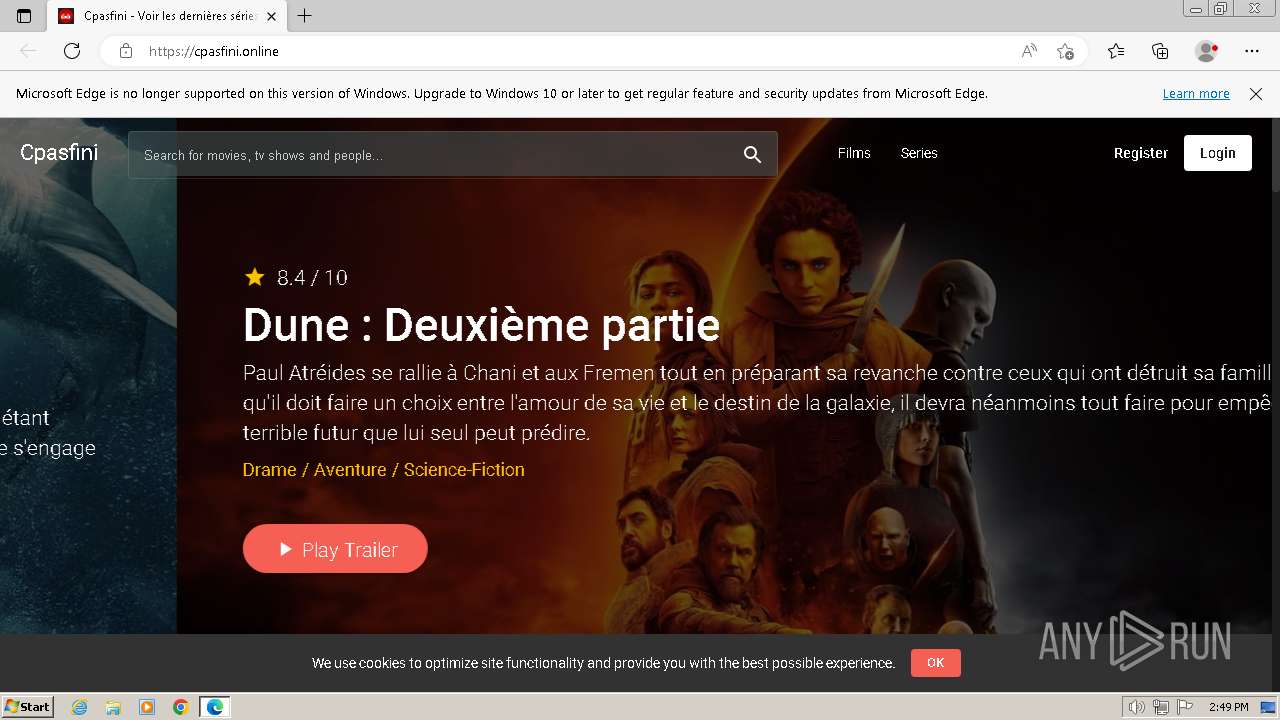Click the system clock 2:49 PM
Image resolution: width=1280 pixels, height=720 pixels.
(1228, 707)
